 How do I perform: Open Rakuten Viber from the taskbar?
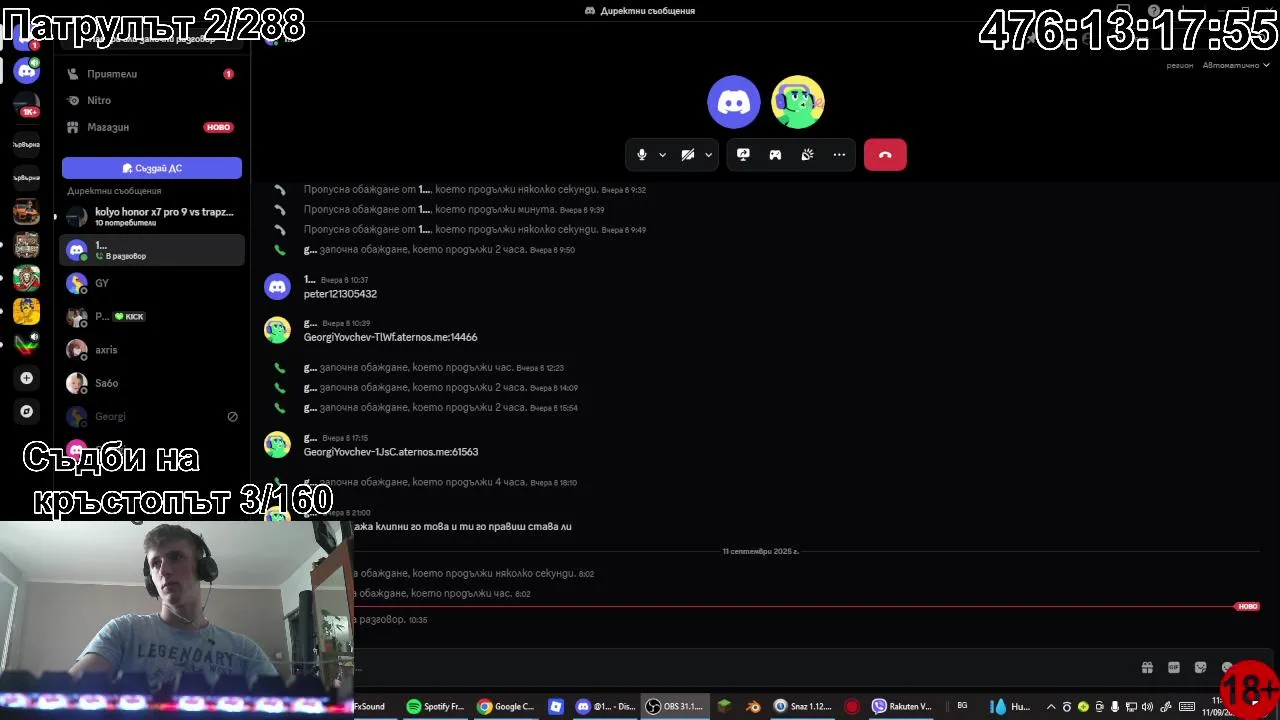pyautogui.click(x=902, y=706)
